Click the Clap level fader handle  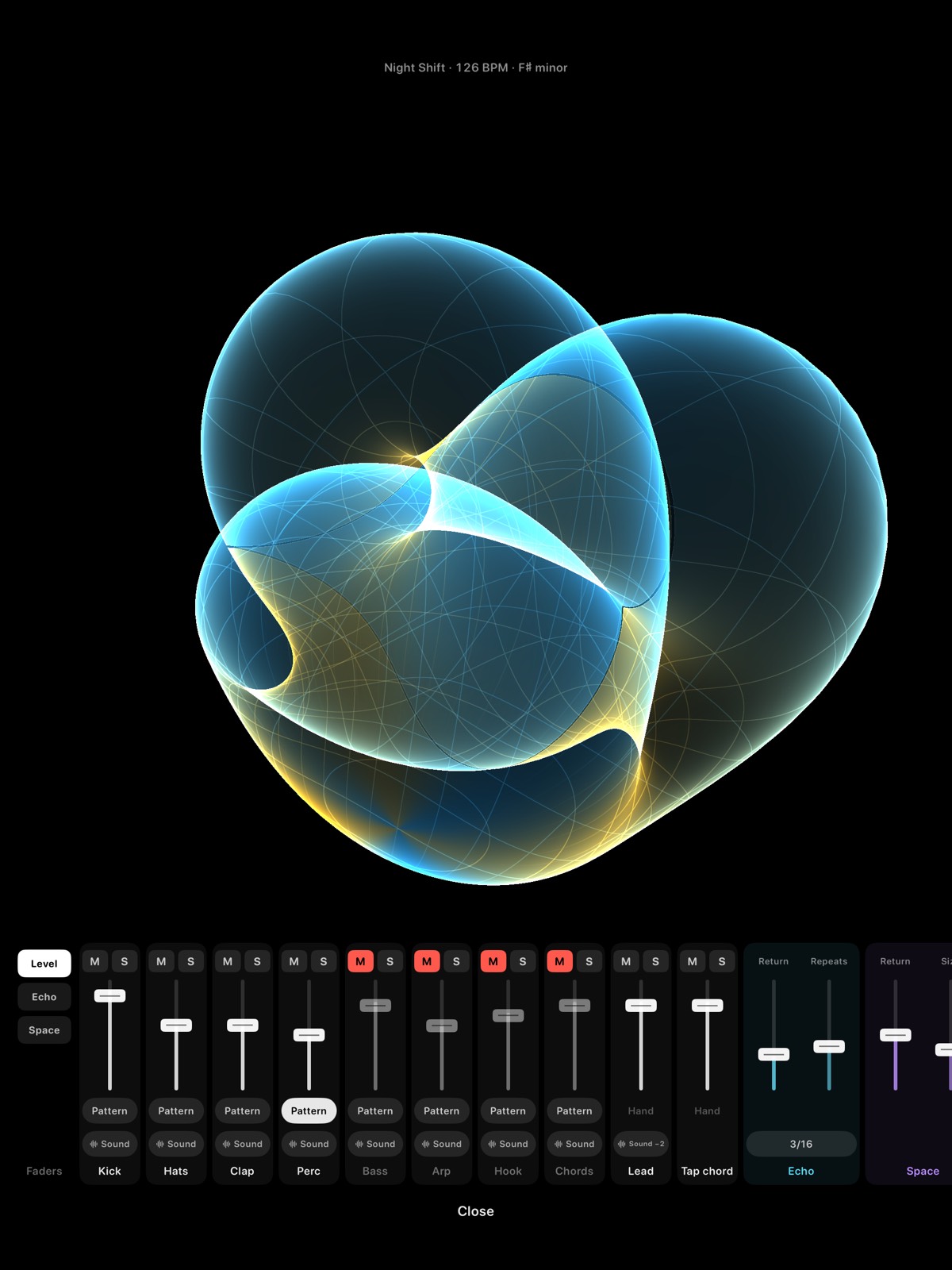[x=243, y=1025]
